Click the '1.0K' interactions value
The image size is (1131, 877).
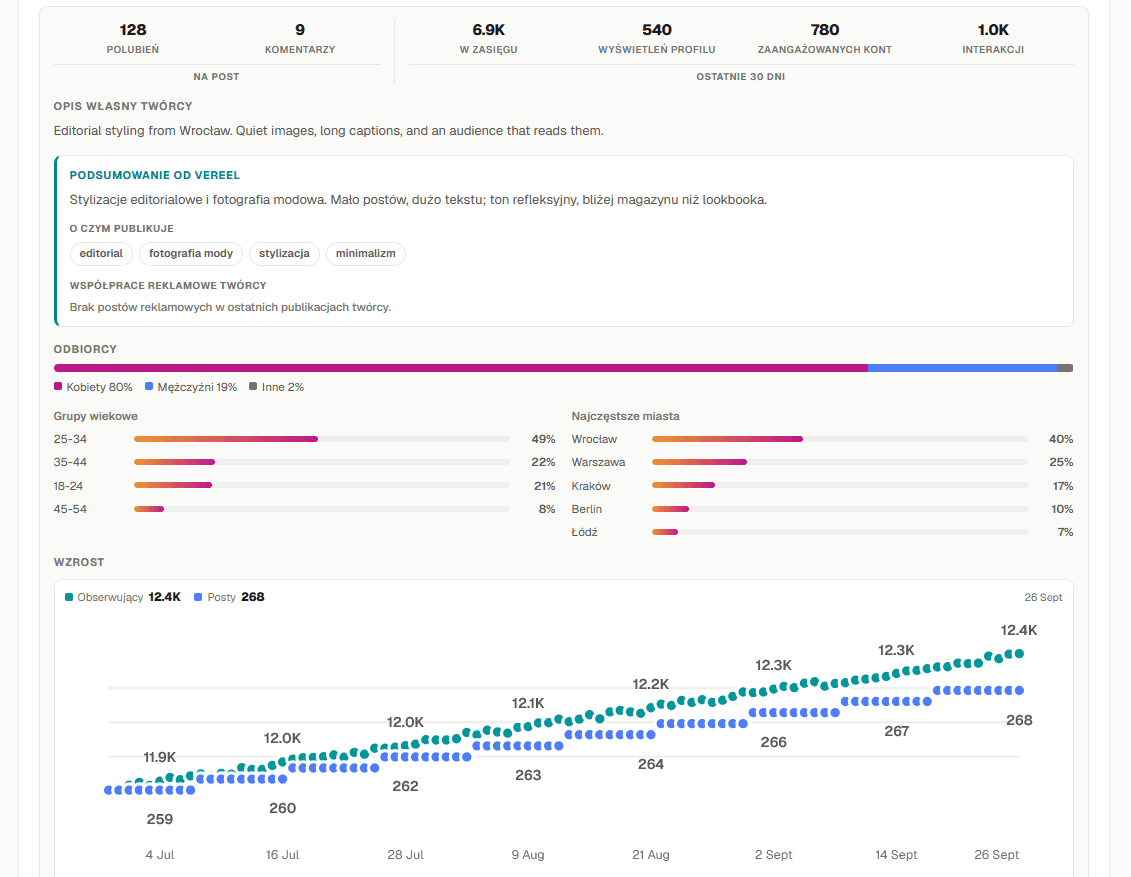tap(993, 30)
